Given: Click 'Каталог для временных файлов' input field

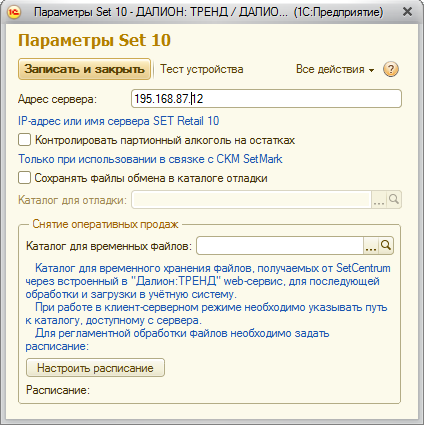Looking at the screenshot, I should [280, 246].
